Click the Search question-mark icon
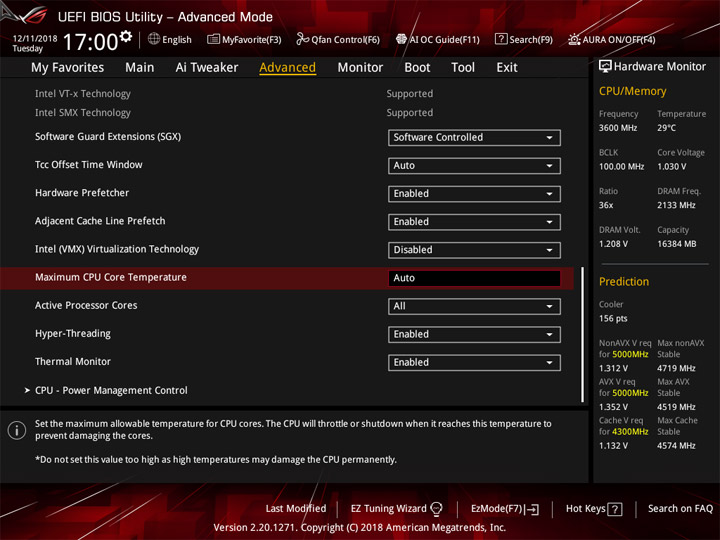Image resolution: width=720 pixels, height=540 pixels. [x=501, y=39]
